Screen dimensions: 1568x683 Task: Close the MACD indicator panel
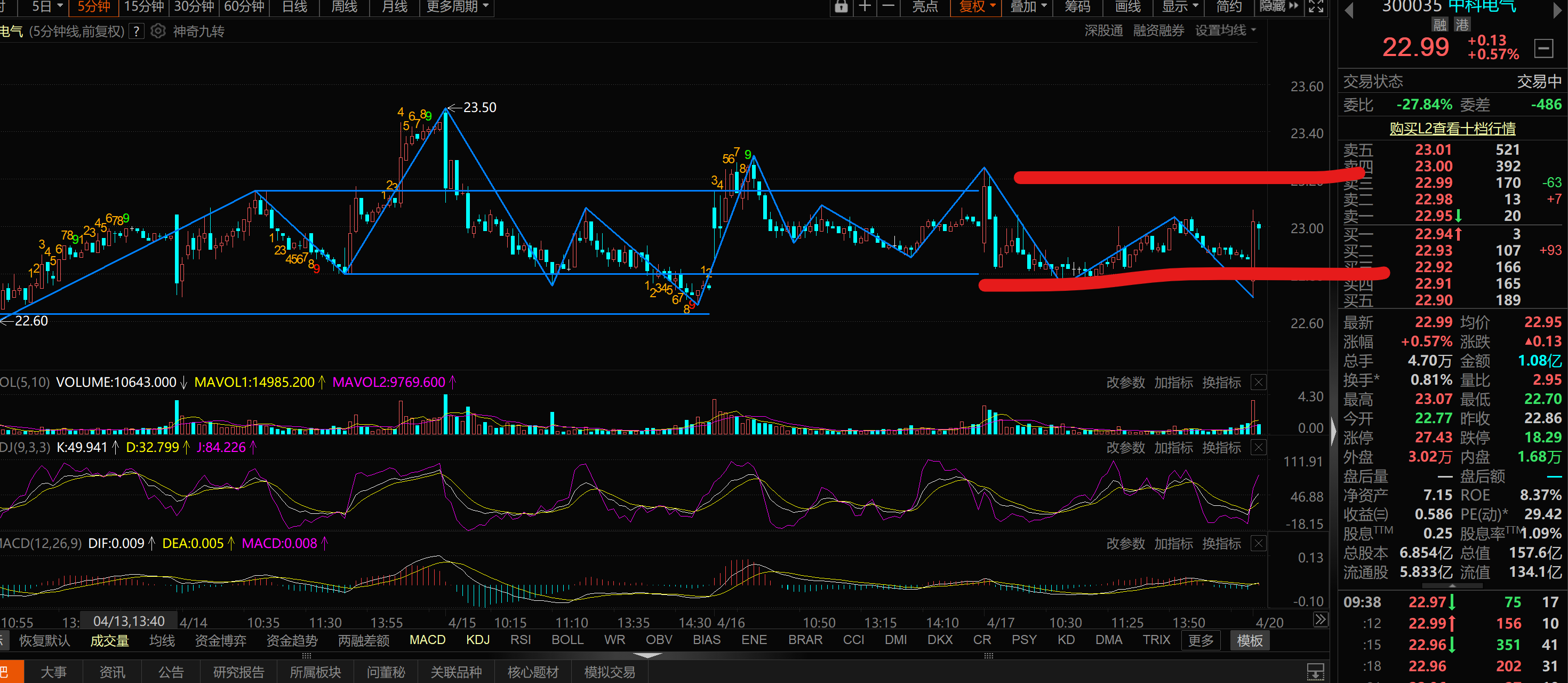[1258, 543]
